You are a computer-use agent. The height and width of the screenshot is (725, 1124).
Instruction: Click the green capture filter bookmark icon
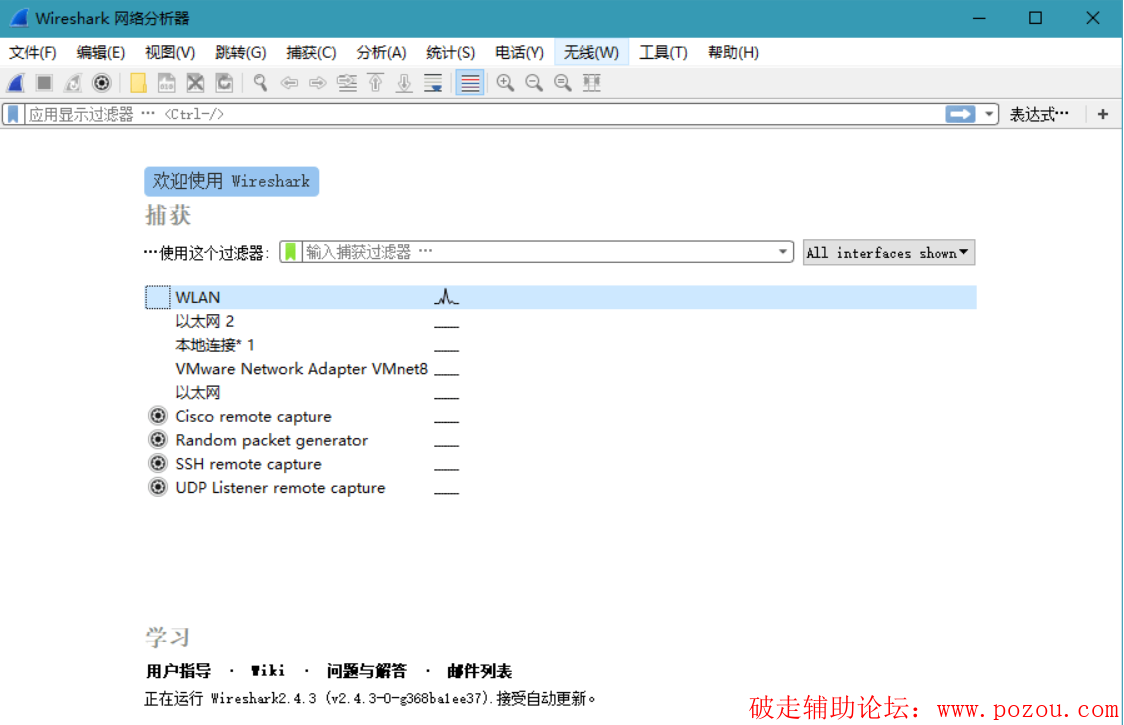coord(290,252)
